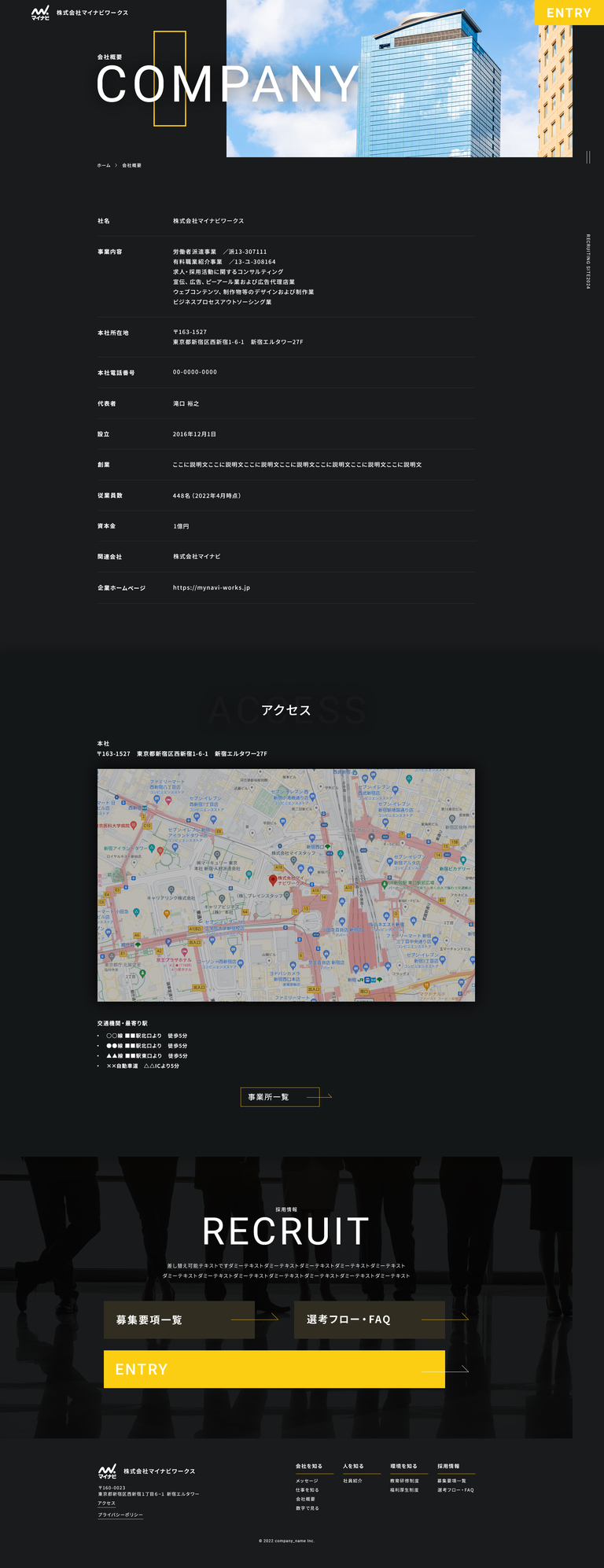
Task: Open the 選考フロー・FAQ button
Action: click(x=370, y=1320)
